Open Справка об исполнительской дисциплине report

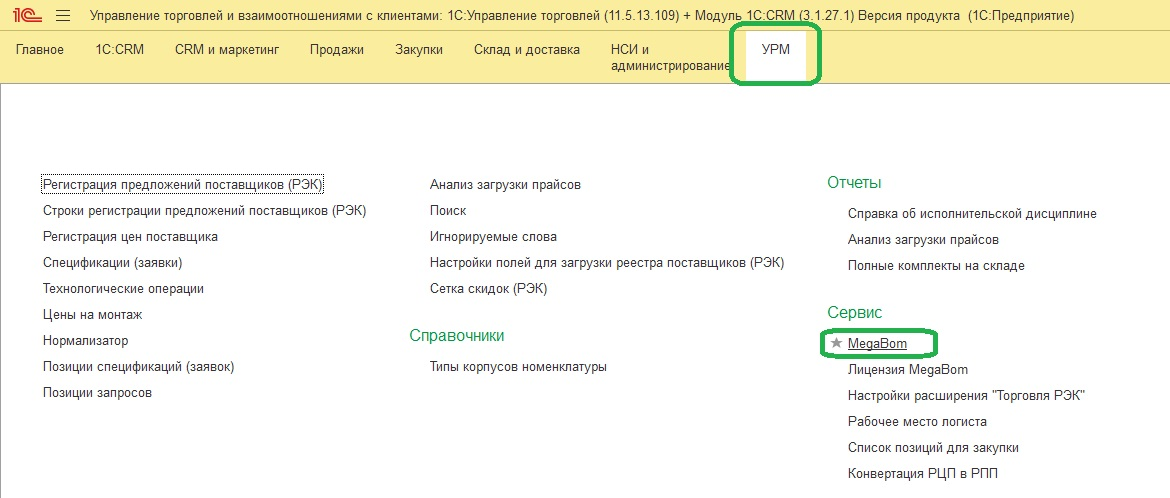[x=972, y=213]
